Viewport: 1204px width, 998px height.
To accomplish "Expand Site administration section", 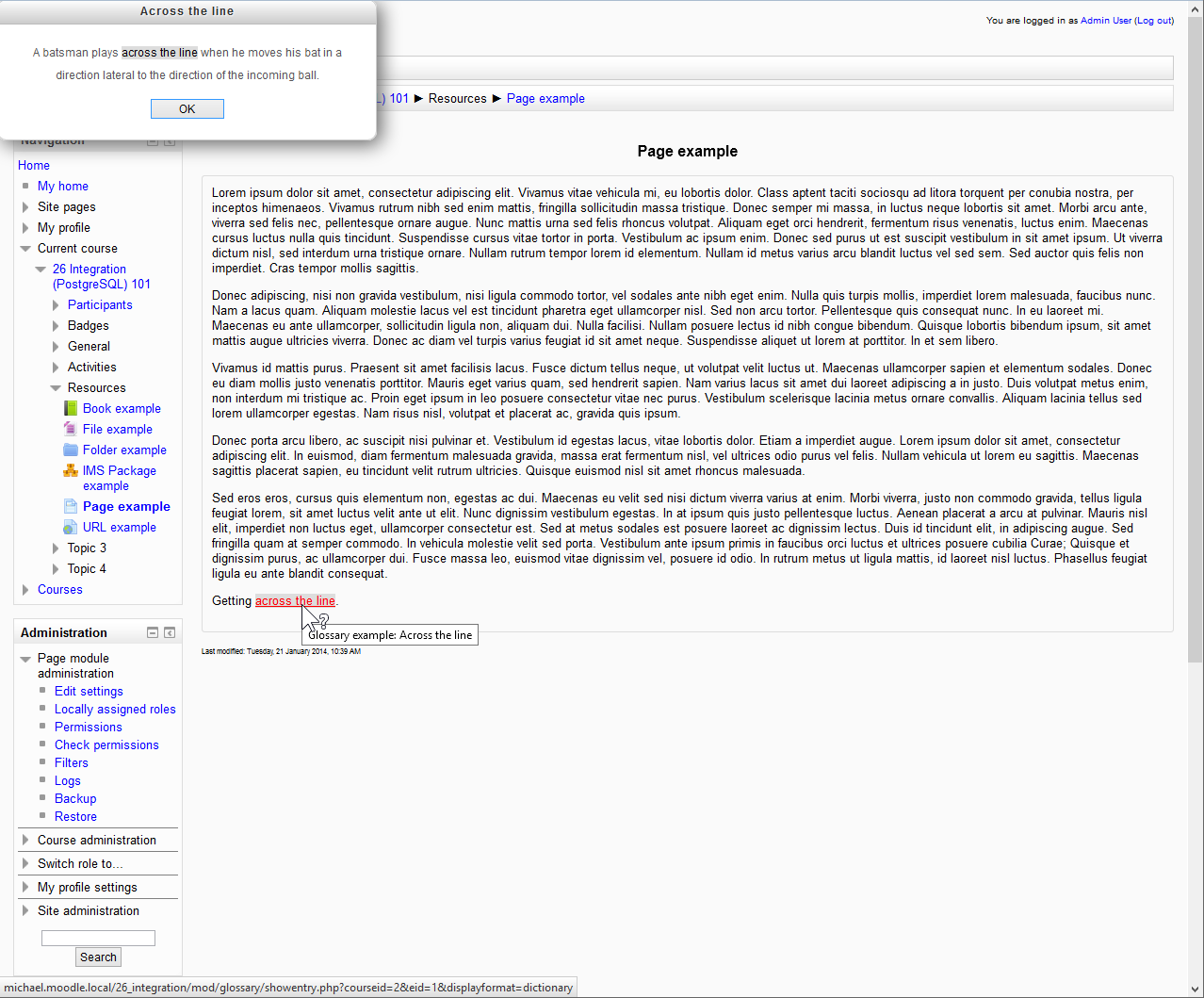I will click(x=25, y=910).
